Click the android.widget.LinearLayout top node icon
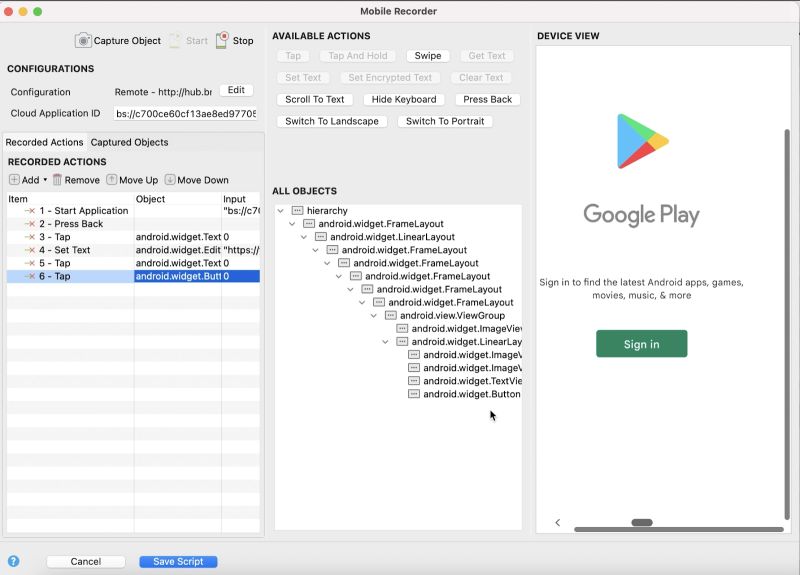Image resolution: width=800 pixels, height=575 pixels. (320, 237)
